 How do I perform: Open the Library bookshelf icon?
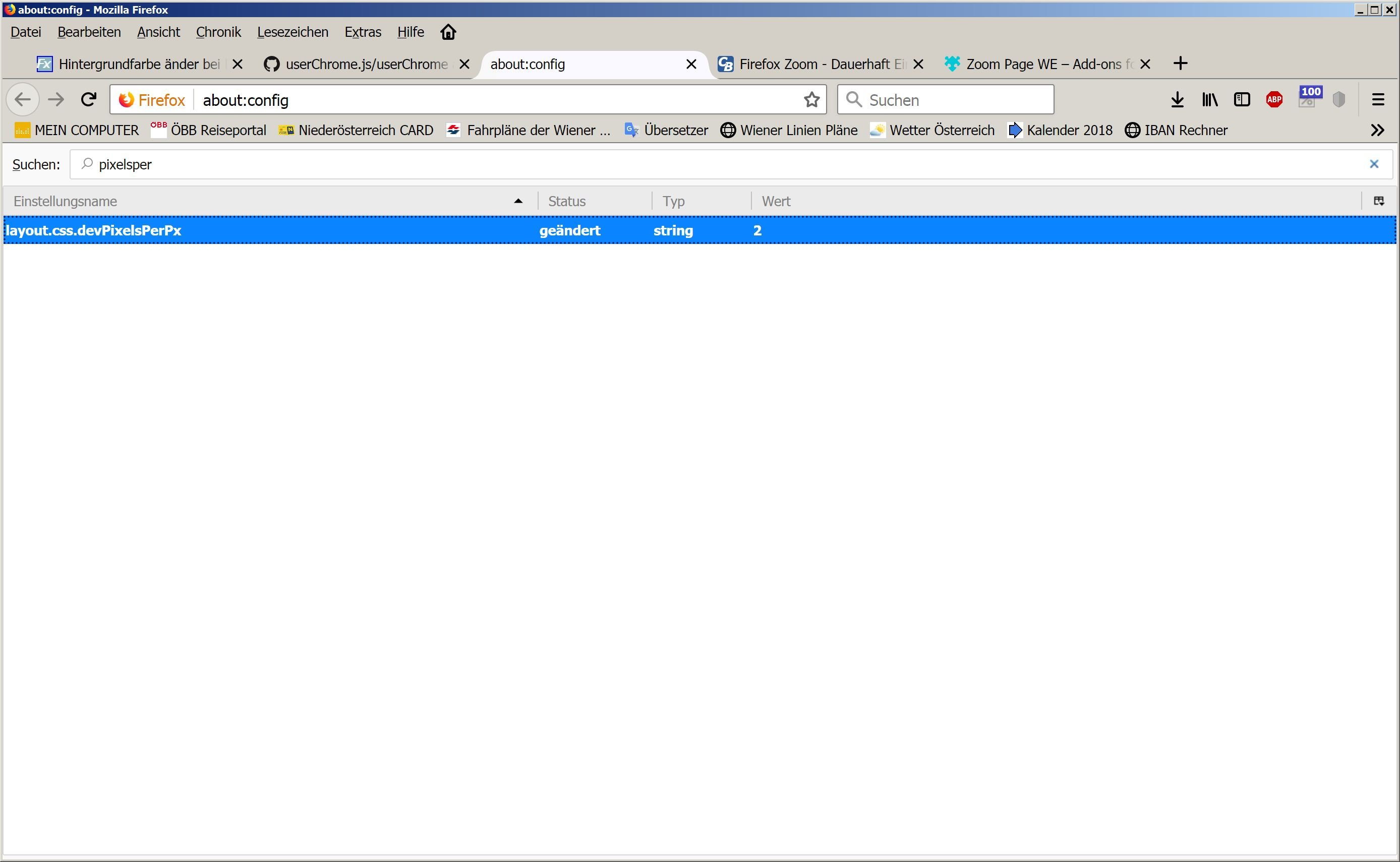coord(1209,100)
